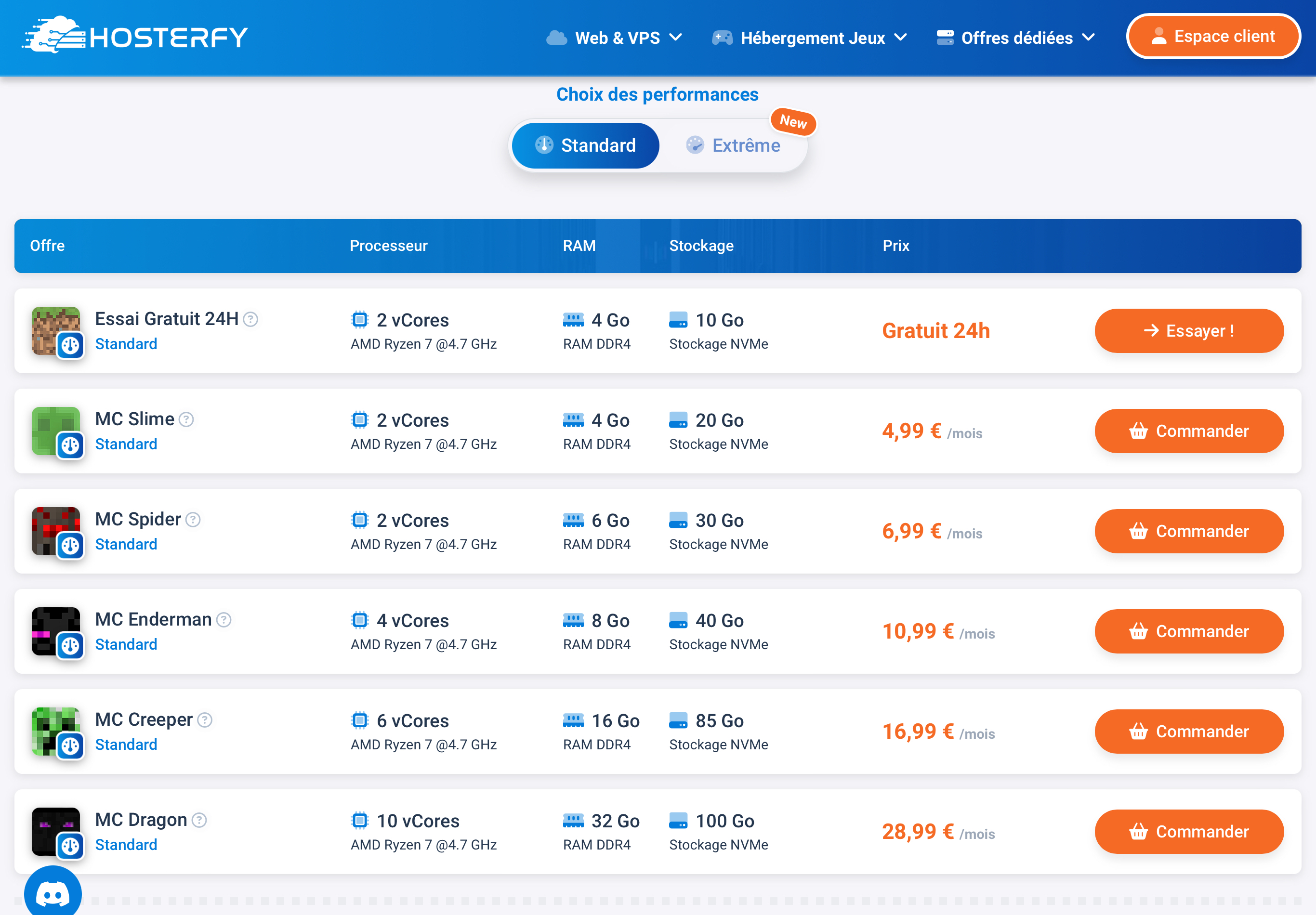Image resolution: width=1316 pixels, height=915 pixels.
Task: Click the gauge icon in the Extrême toggle
Action: click(x=695, y=145)
